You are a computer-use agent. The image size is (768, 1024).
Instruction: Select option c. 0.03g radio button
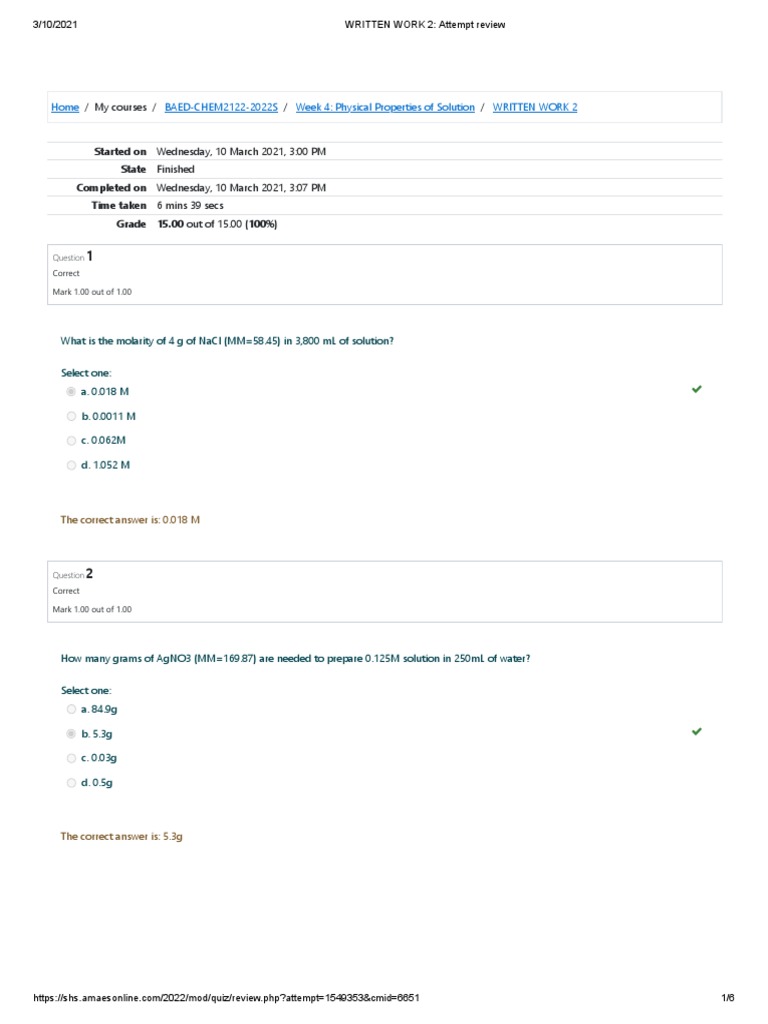coord(71,757)
